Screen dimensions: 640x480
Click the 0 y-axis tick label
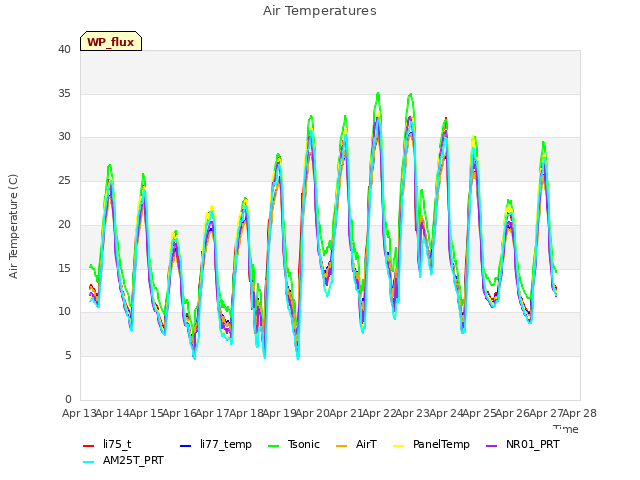coord(68,399)
